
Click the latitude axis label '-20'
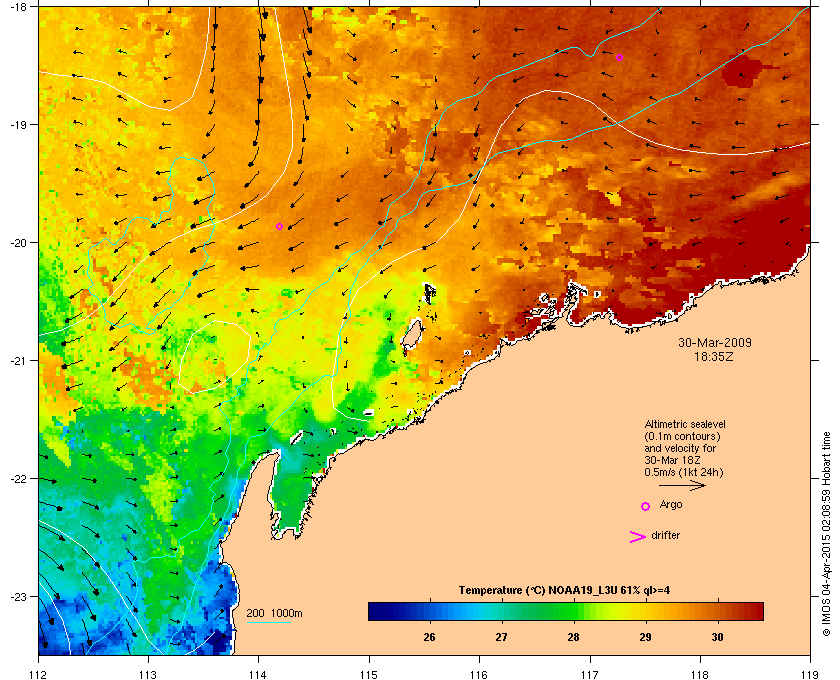[17, 242]
